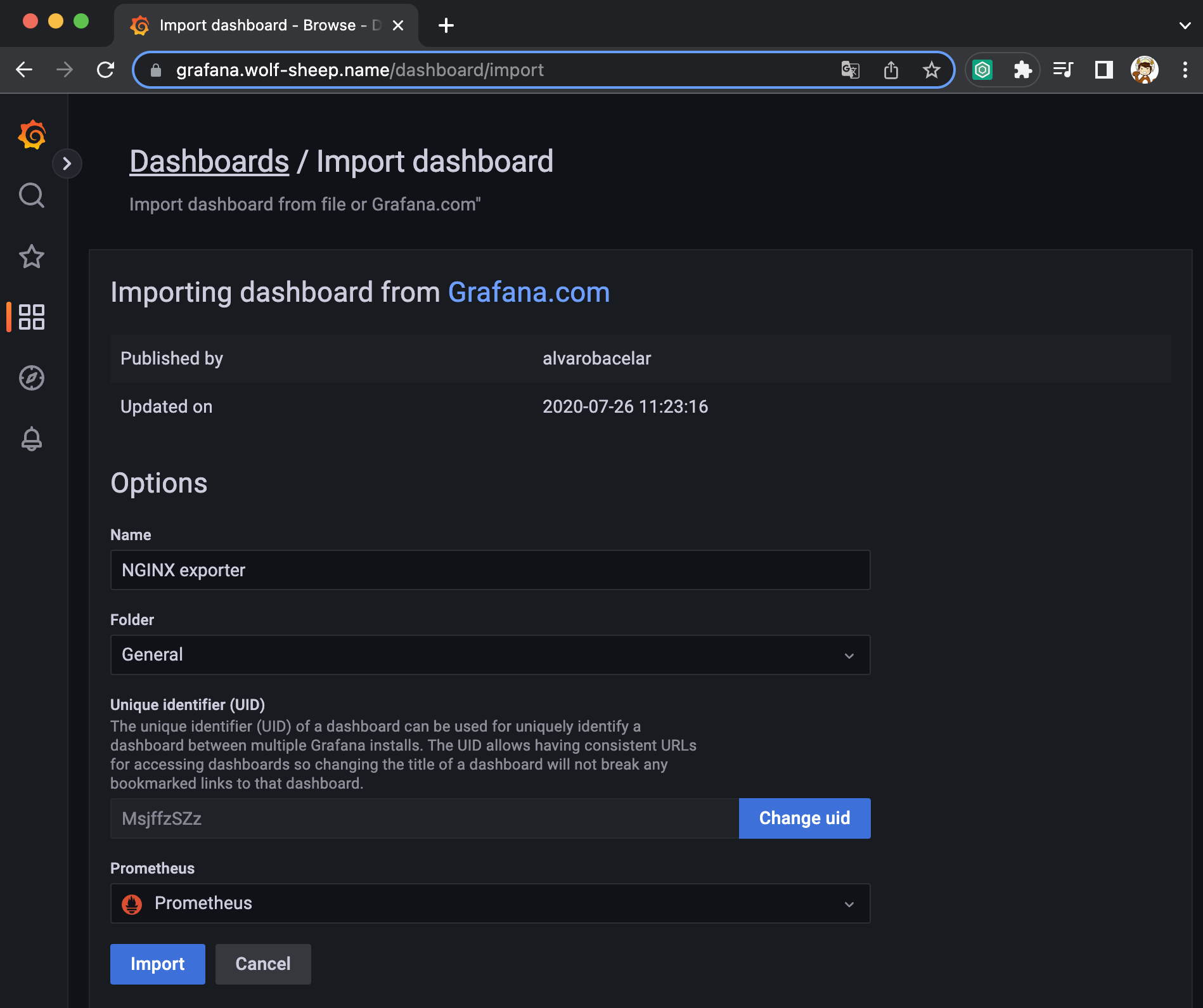Toggle the browser side panel
This screenshot has height=1008, width=1203.
pos(1103,70)
